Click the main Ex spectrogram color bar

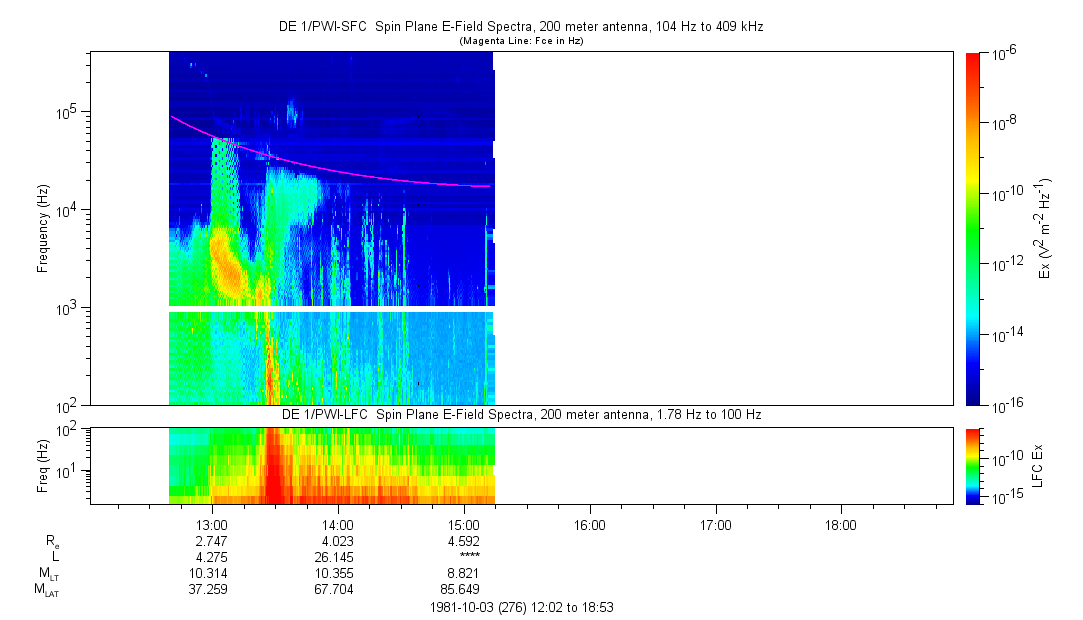974,228
